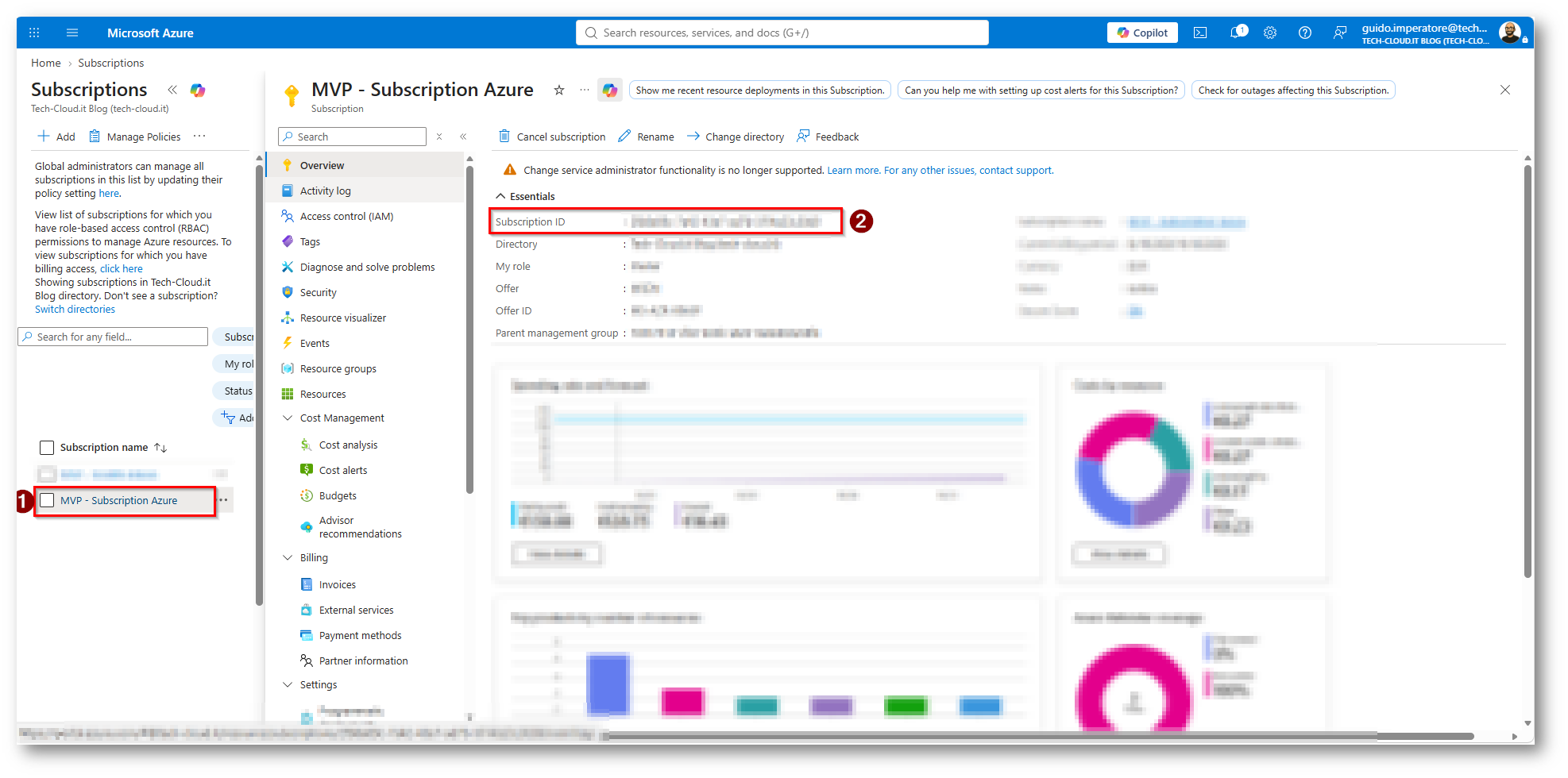Favorite the subscription with the star icon
This screenshot has width=1568, height=778.
point(559,90)
